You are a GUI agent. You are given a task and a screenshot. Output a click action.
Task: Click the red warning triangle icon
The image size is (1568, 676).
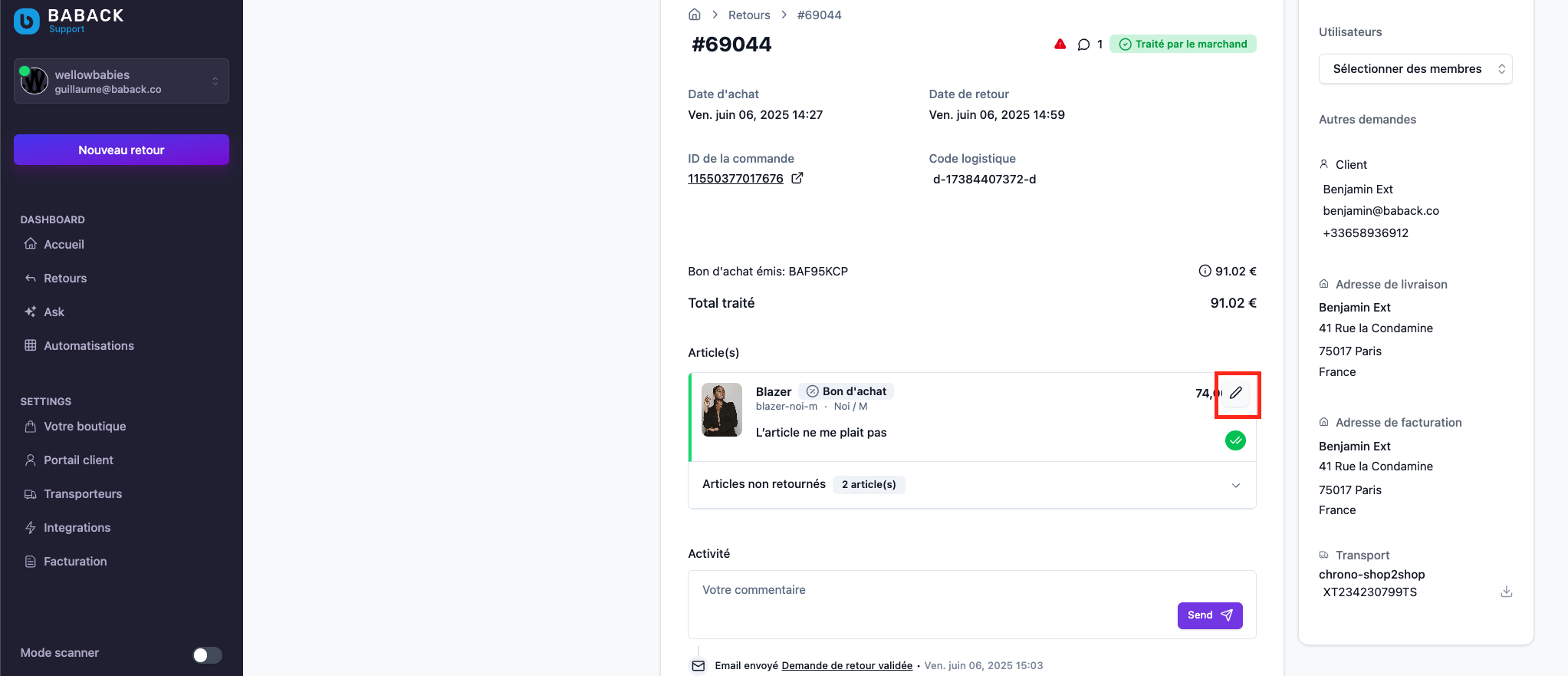point(1060,45)
